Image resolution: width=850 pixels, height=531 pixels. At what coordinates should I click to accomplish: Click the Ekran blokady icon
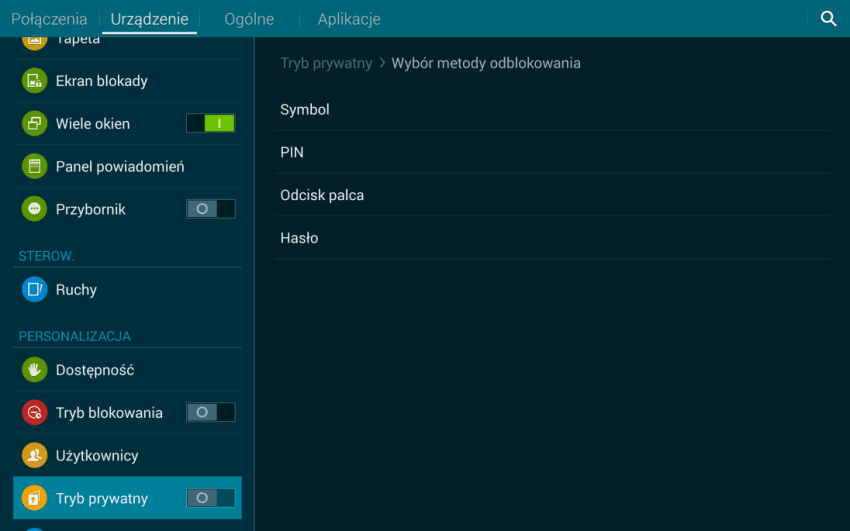tap(35, 81)
